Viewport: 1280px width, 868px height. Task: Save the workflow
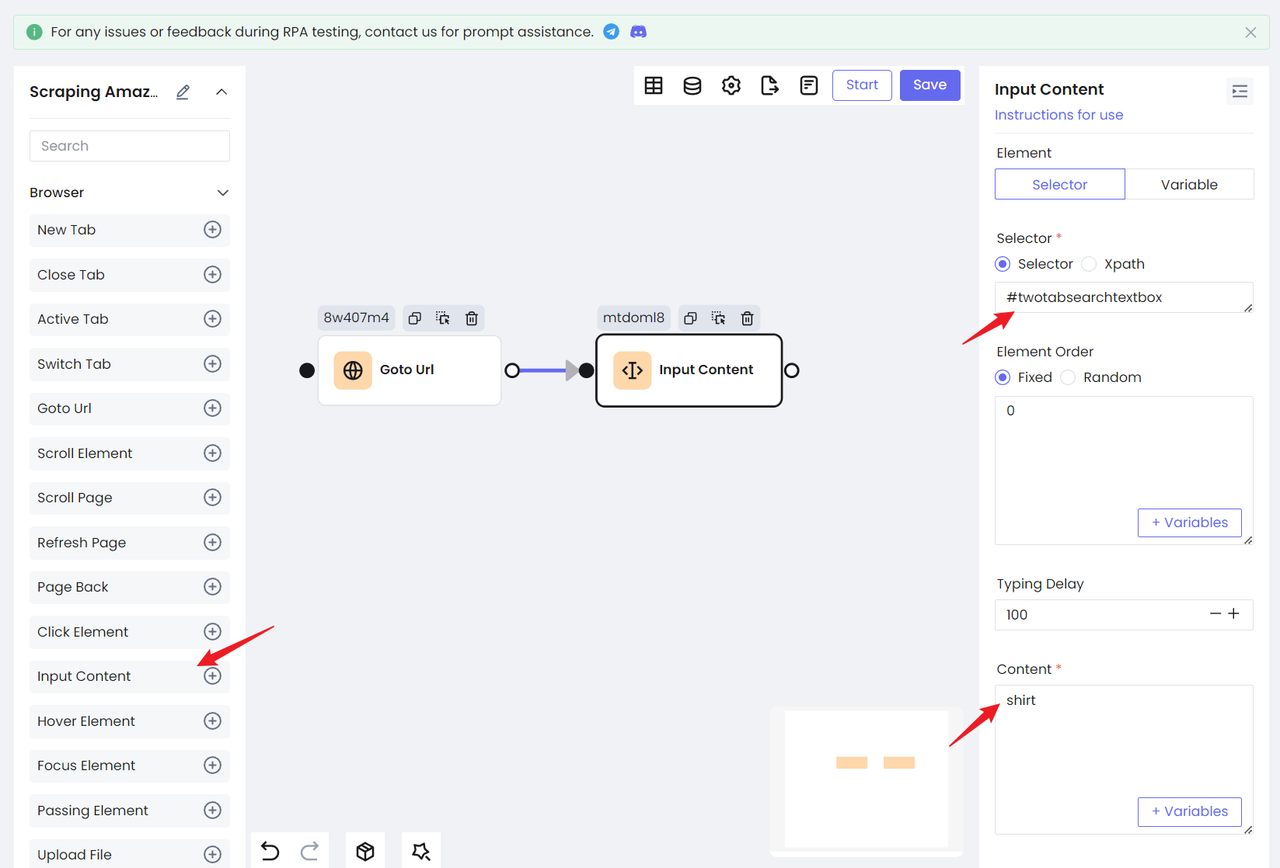point(930,85)
